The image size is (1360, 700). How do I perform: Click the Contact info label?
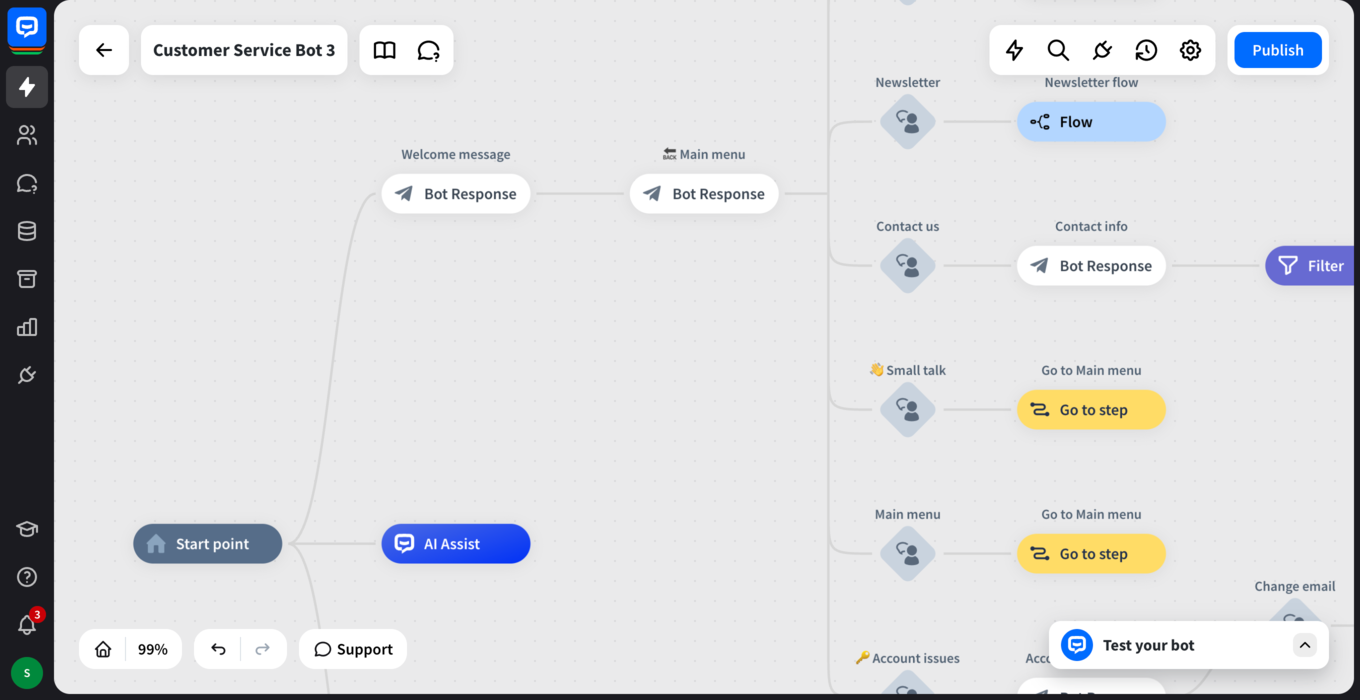[x=1091, y=226]
